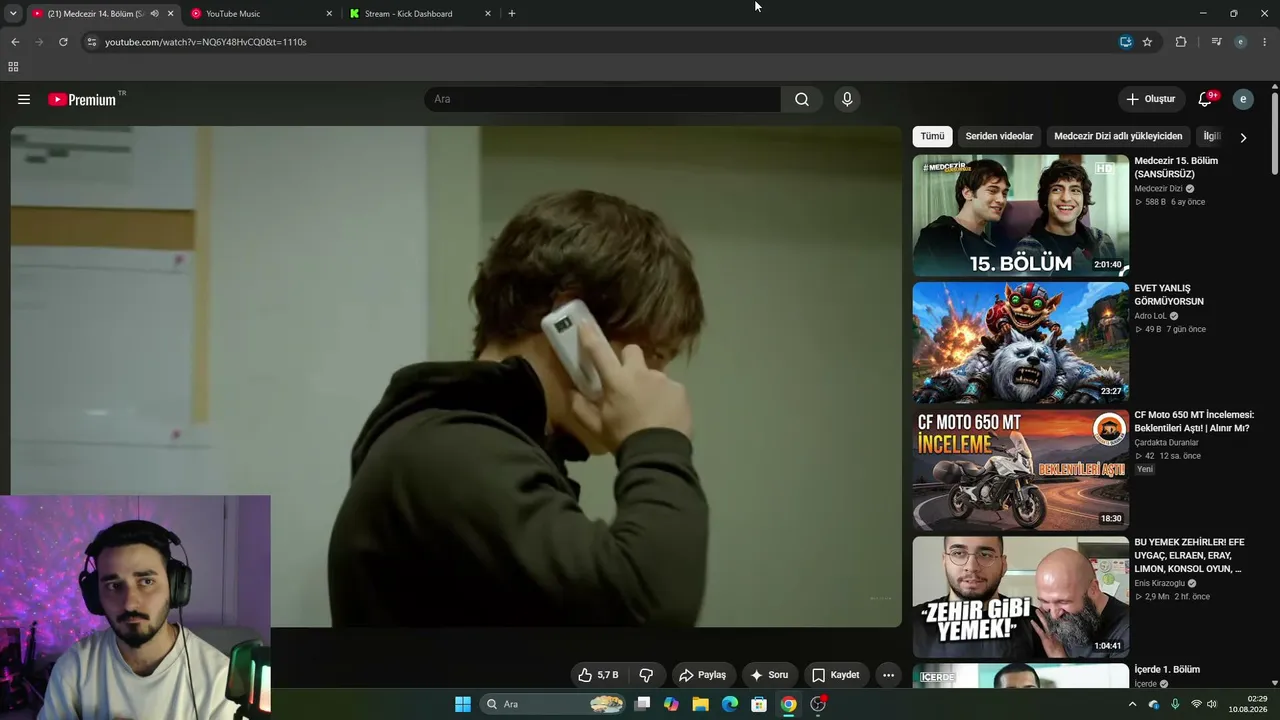Open the YouTube account avatar menu

[x=1243, y=99]
